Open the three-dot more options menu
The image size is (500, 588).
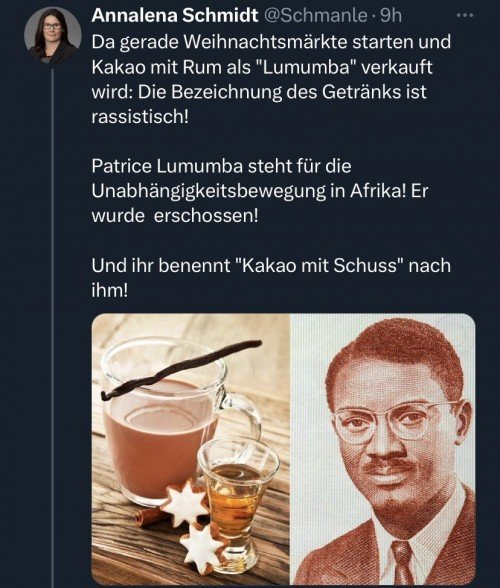point(465,15)
